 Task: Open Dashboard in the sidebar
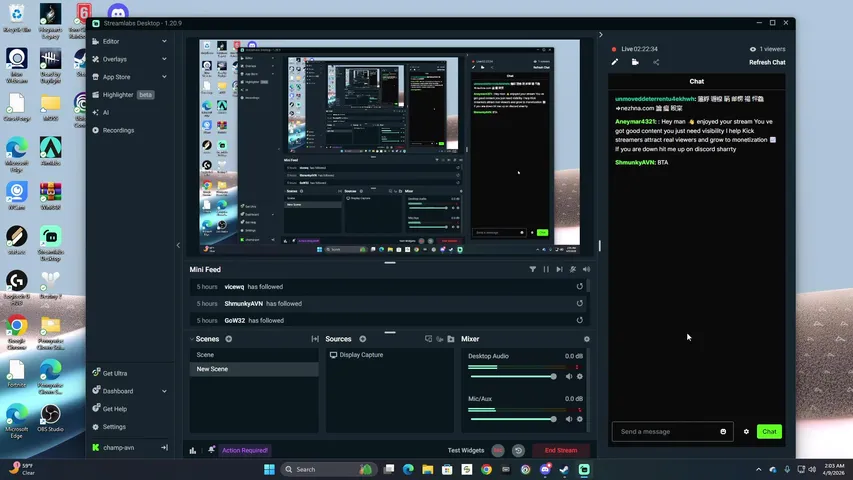[118, 391]
